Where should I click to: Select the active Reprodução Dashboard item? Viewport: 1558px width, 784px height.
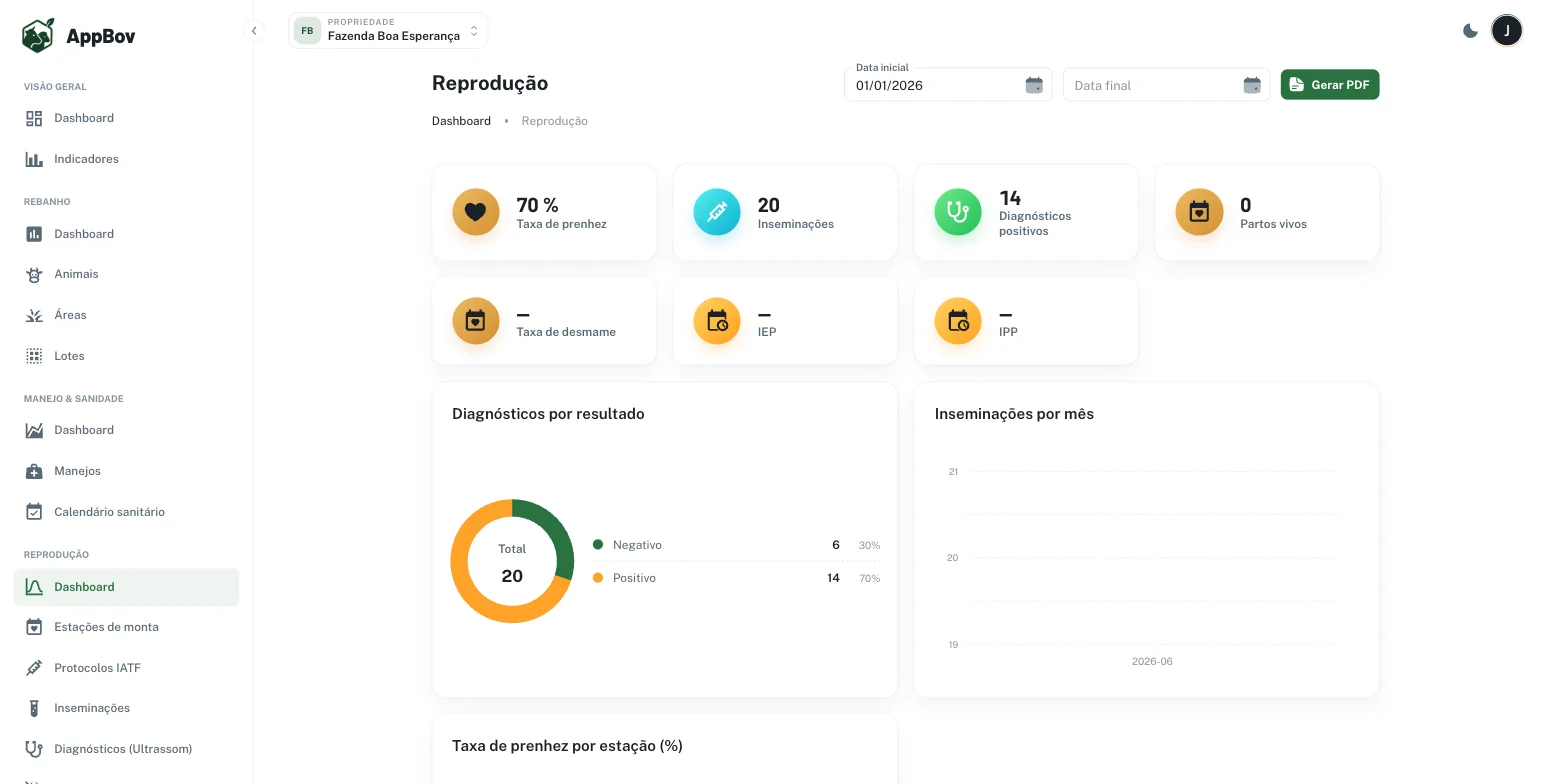126,587
